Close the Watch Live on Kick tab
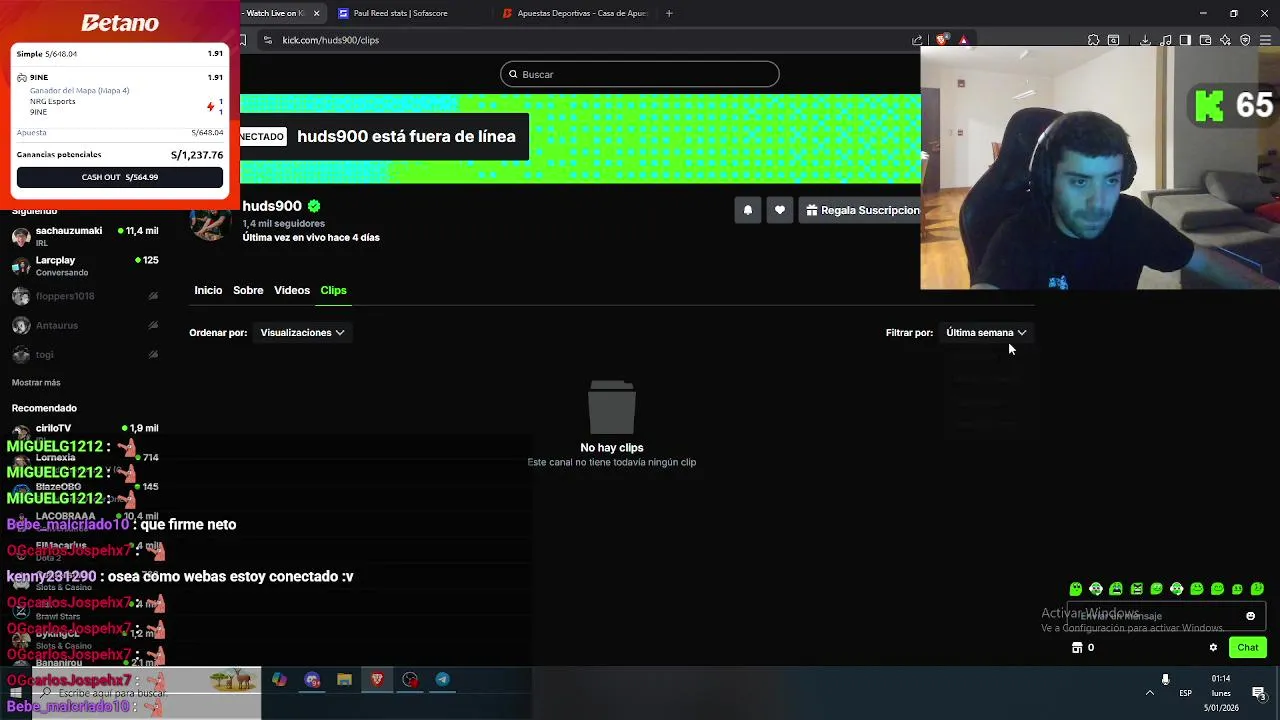Image resolution: width=1280 pixels, height=720 pixels. tap(317, 13)
